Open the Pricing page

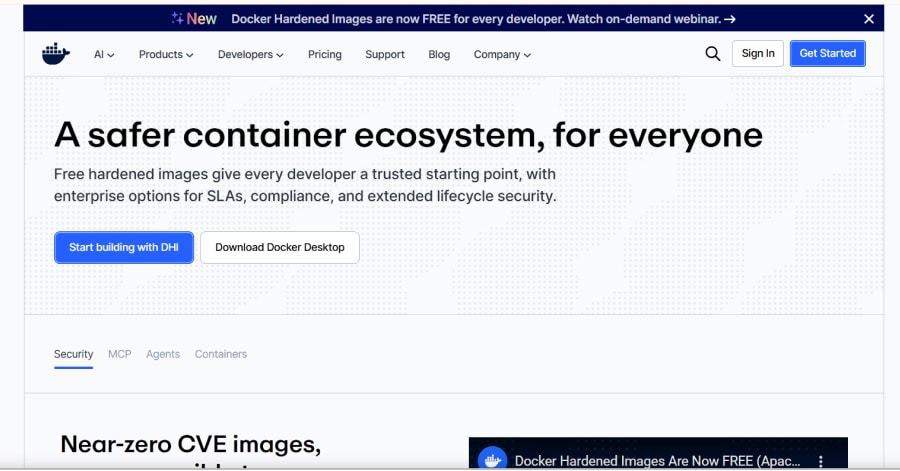pos(325,55)
